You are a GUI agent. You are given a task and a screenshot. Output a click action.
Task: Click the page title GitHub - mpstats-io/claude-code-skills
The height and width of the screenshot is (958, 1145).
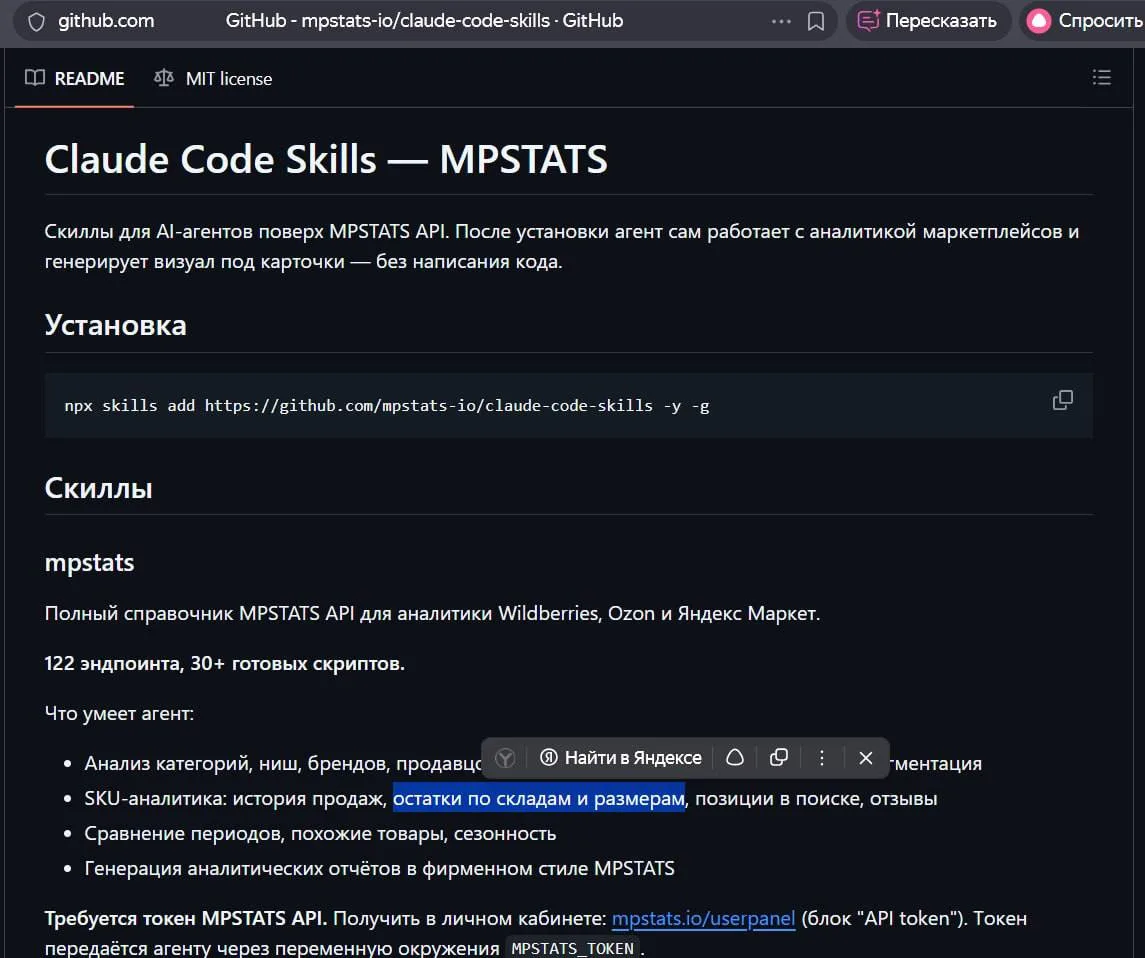(424, 21)
